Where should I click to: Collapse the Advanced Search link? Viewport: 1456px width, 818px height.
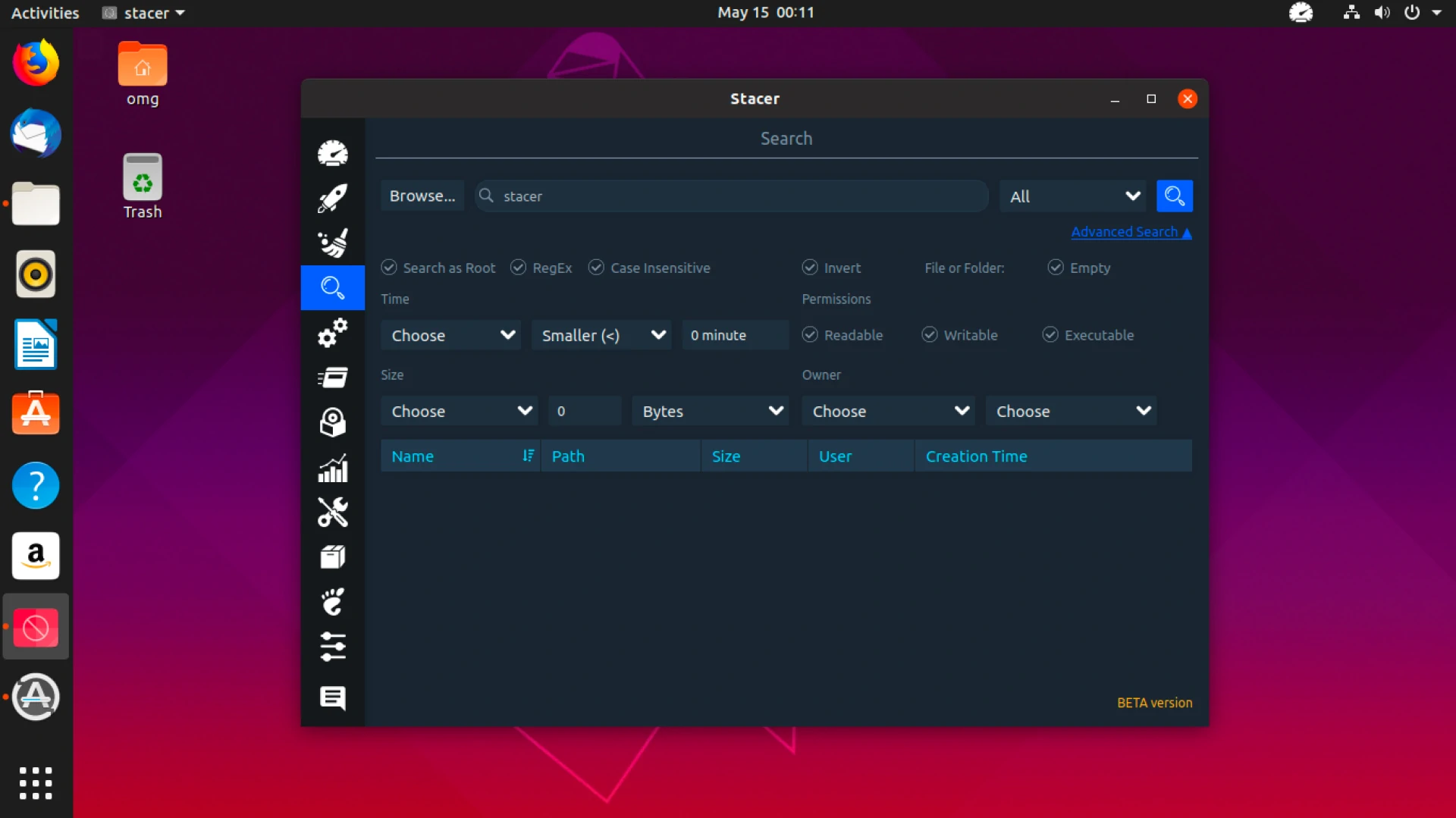[1131, 232]
